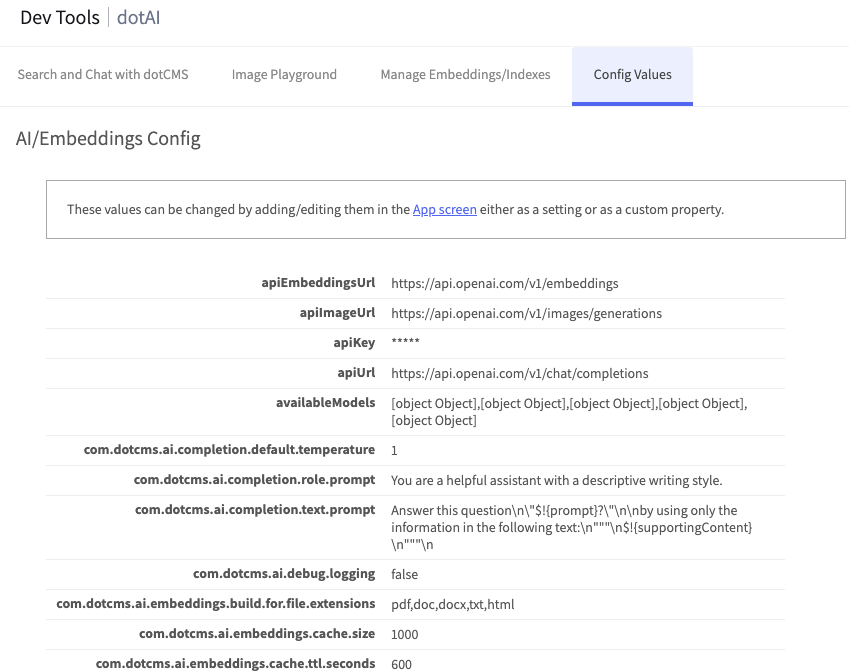Click the apiUrl chat/completions URL value
Screen dimensions: 849x672
[x=519, y=373]
